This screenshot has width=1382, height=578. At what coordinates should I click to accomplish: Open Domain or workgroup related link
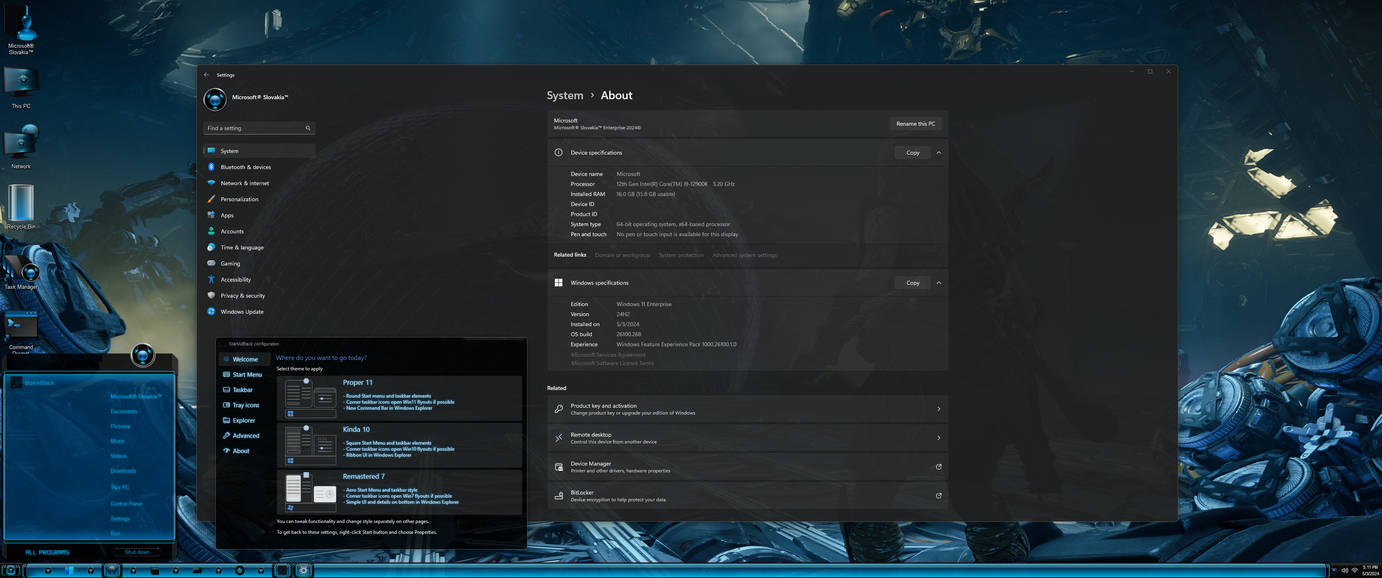pyautogui.click(x=622, y=255)
